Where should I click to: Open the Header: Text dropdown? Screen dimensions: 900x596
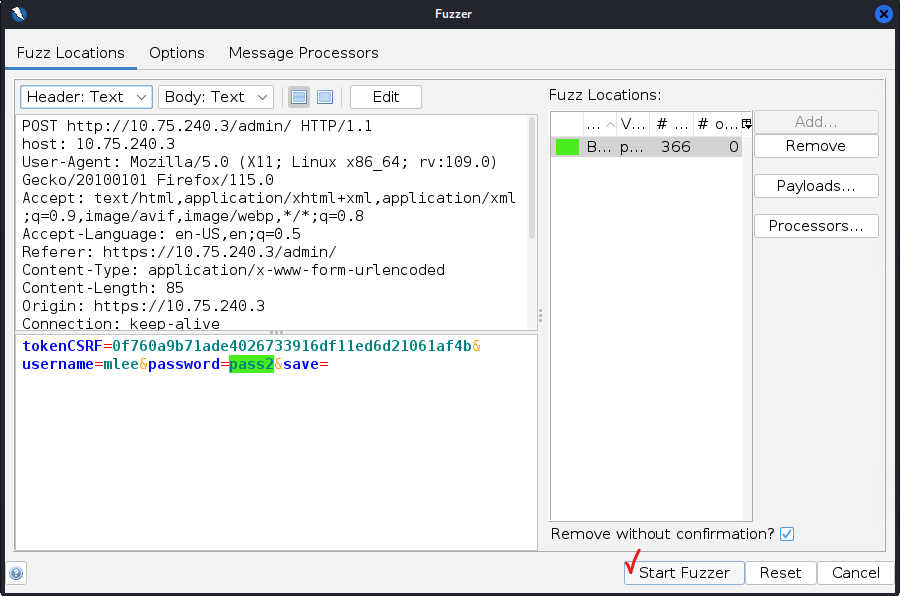[85, 97]
